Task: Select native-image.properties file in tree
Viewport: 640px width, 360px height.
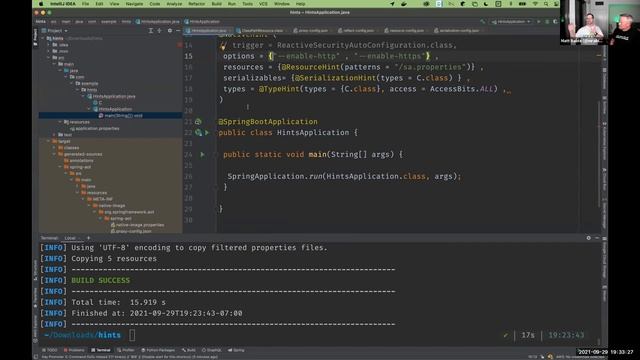Action: tap(137, 225)
